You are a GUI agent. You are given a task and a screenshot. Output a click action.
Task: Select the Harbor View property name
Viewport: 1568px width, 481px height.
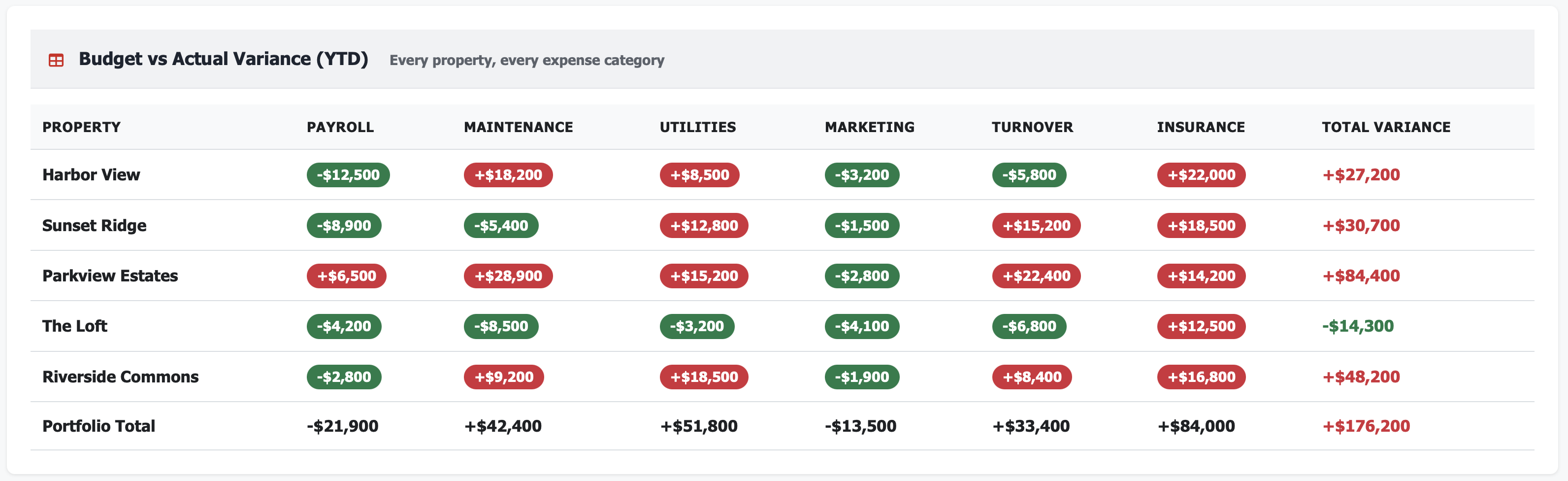pos(90,175)
